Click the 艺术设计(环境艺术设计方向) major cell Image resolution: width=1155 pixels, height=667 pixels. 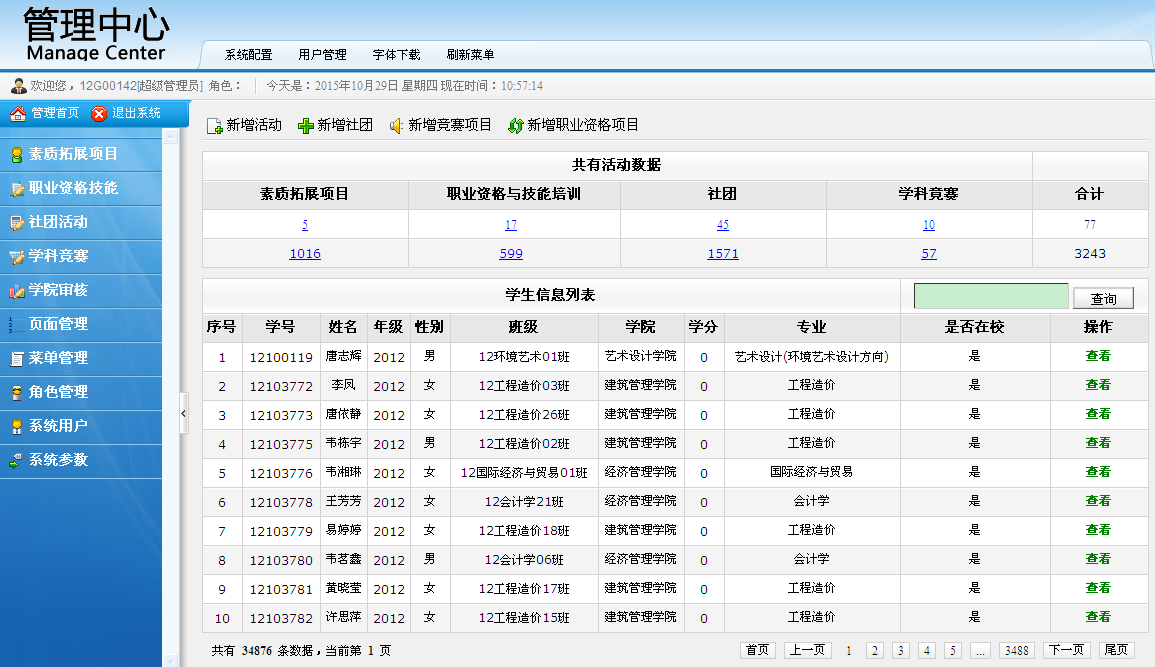click(812, 357)
